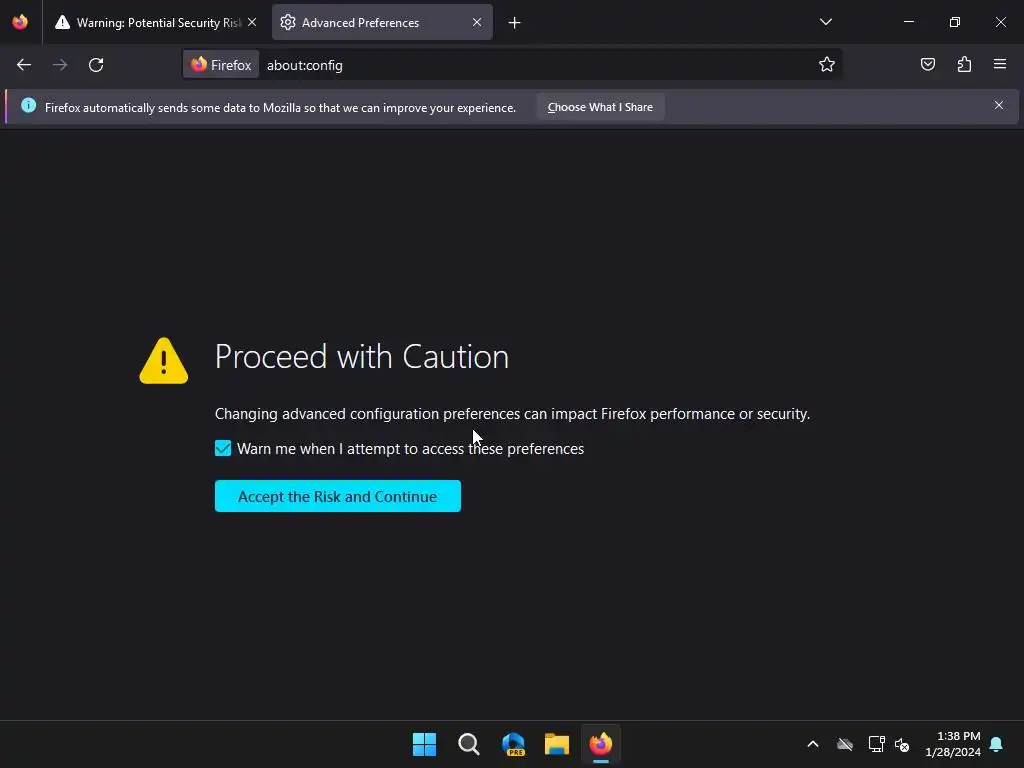Screen dimensions: 1024x768
Task: Bookmark this page with the star icon
Action: pos(827,65)
